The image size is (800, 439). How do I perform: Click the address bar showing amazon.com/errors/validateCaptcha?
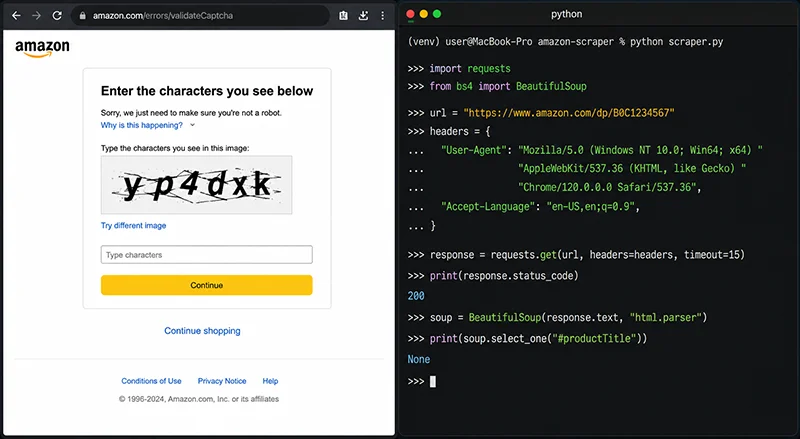point(201,16)
